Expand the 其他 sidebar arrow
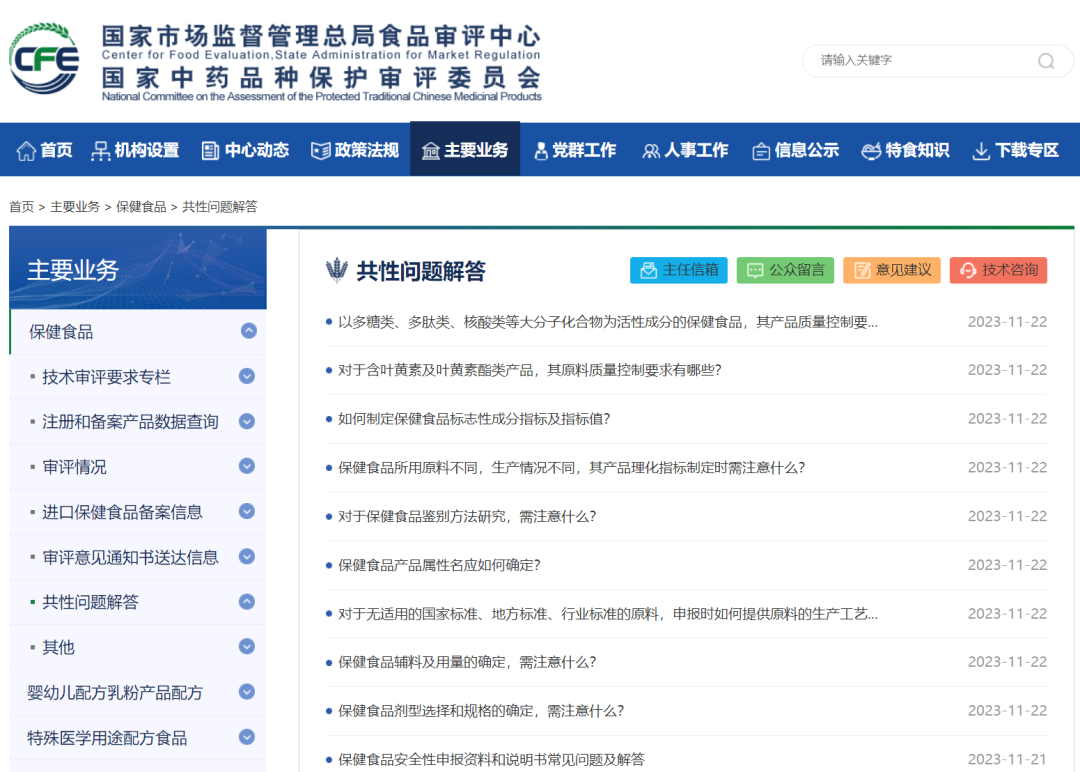This screenshot has width=1080, height=772. pos(247,647)
